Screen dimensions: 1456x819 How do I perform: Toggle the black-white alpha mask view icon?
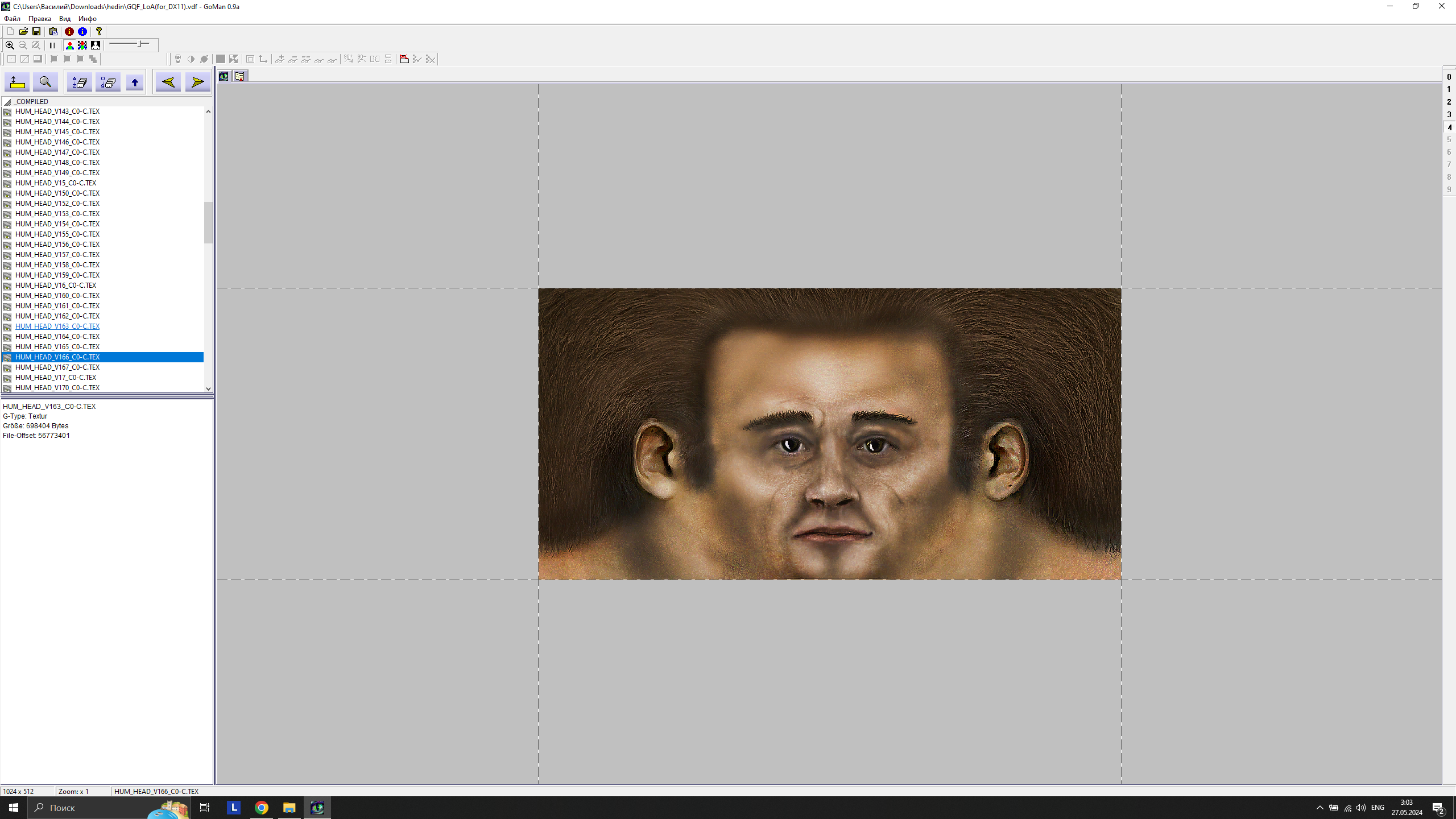tap(96, 45)
